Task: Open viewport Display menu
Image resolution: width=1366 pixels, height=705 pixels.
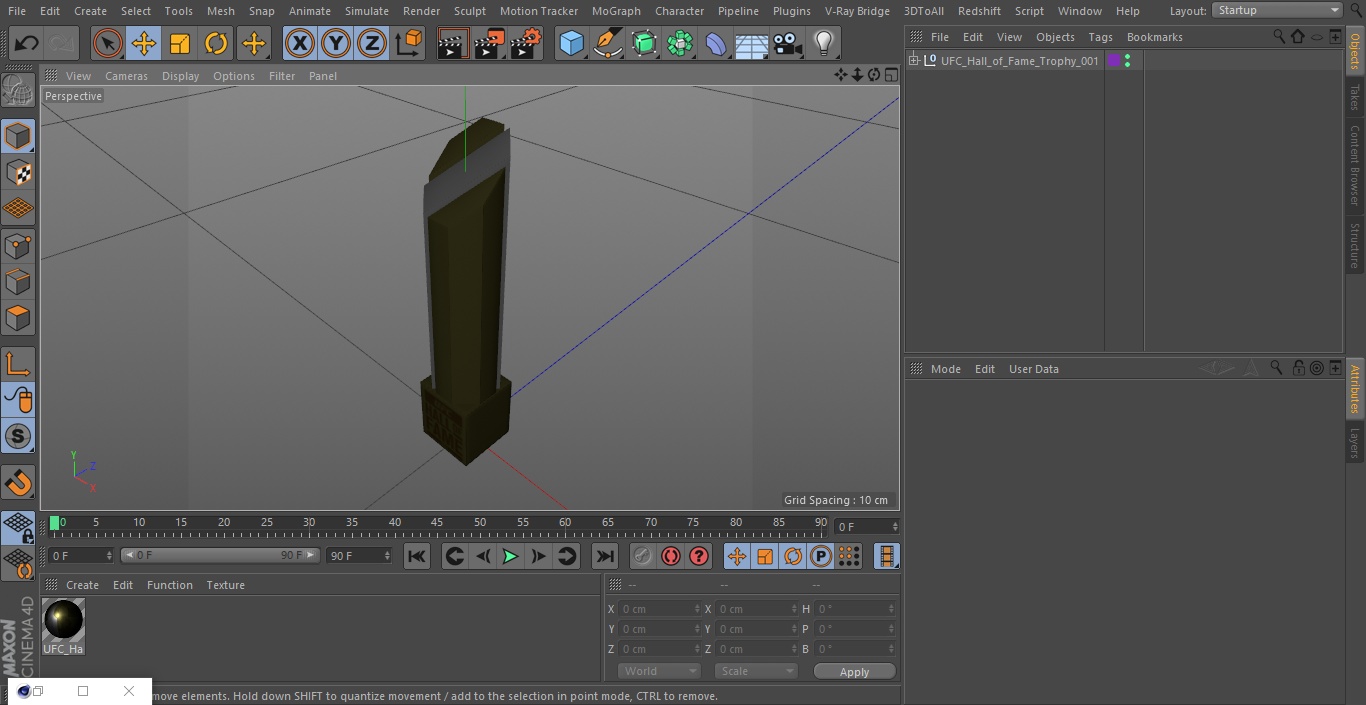Action: click(180, 76)
